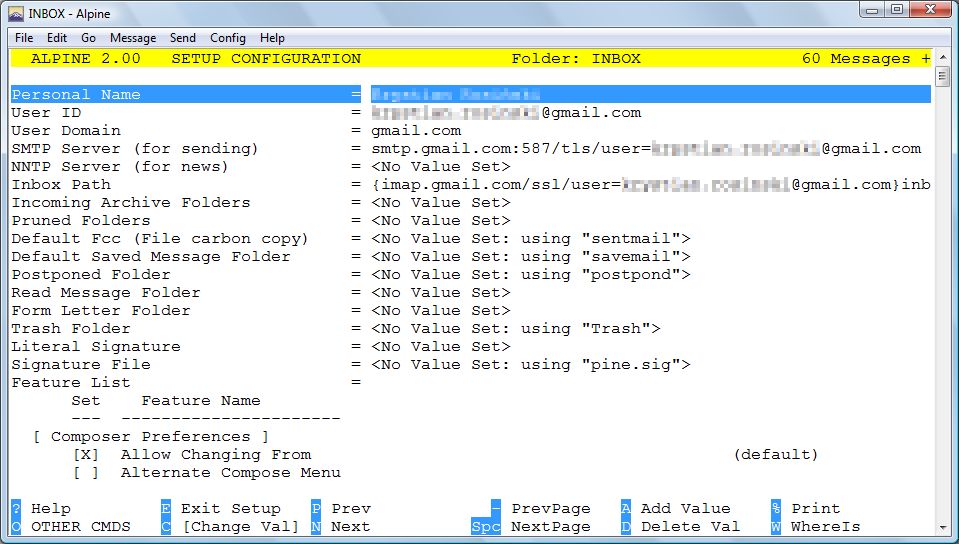Click the "Trash" default value
Viewport: 959px width, 544px height.
tap(616, 329)
